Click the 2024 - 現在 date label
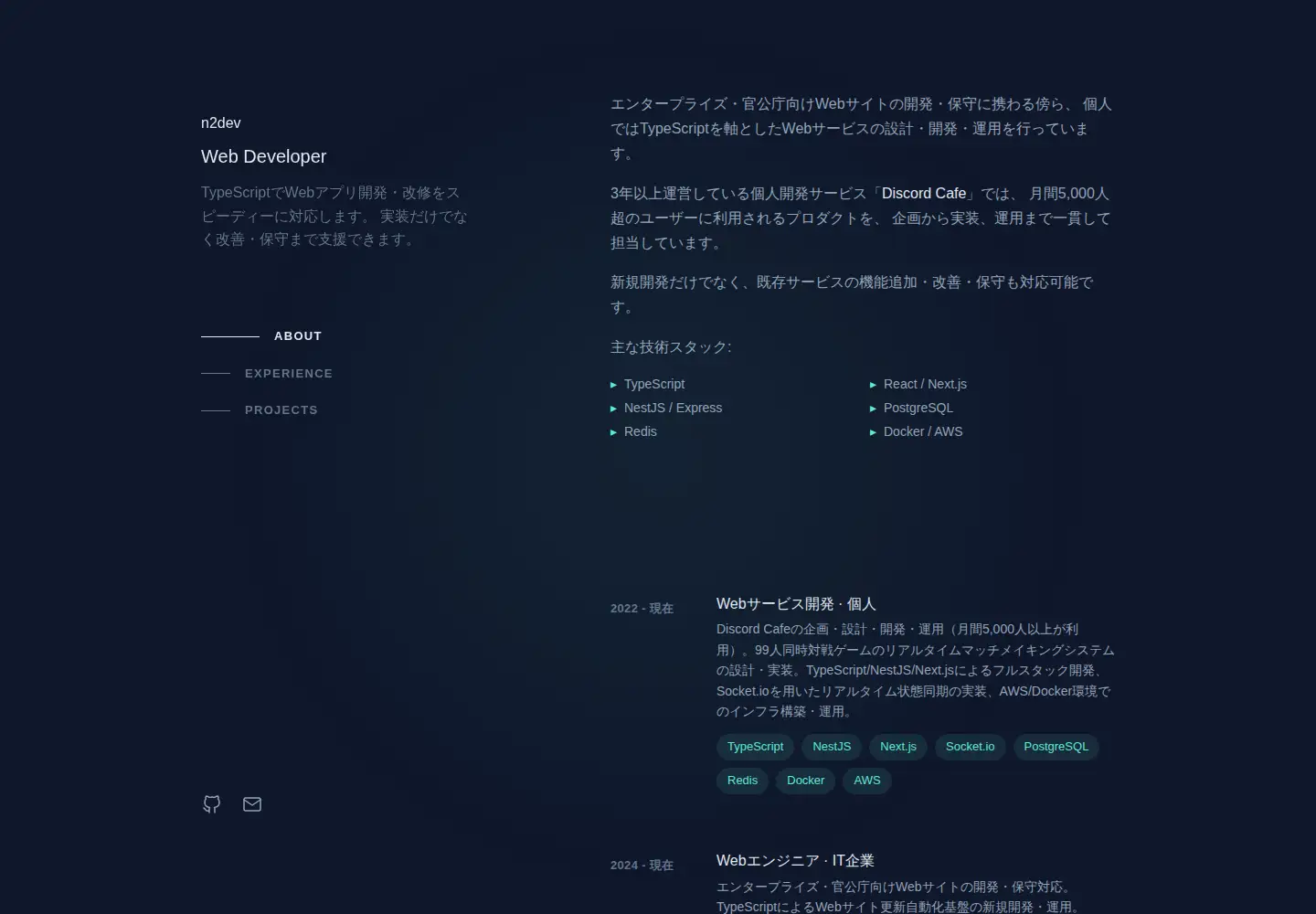 point(642,866)
